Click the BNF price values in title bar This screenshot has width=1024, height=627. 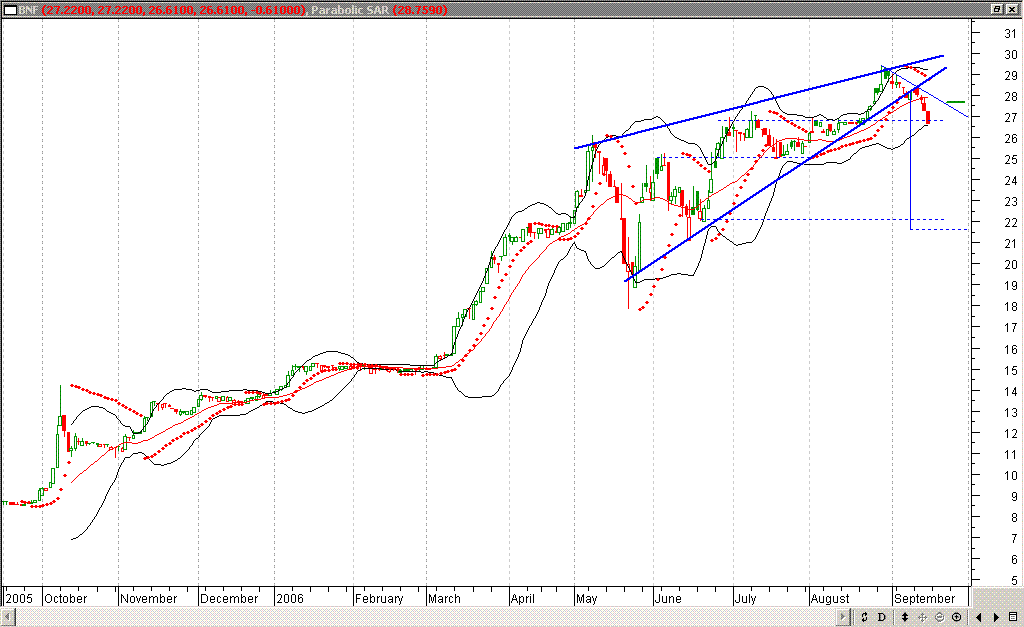coord(173,10)
